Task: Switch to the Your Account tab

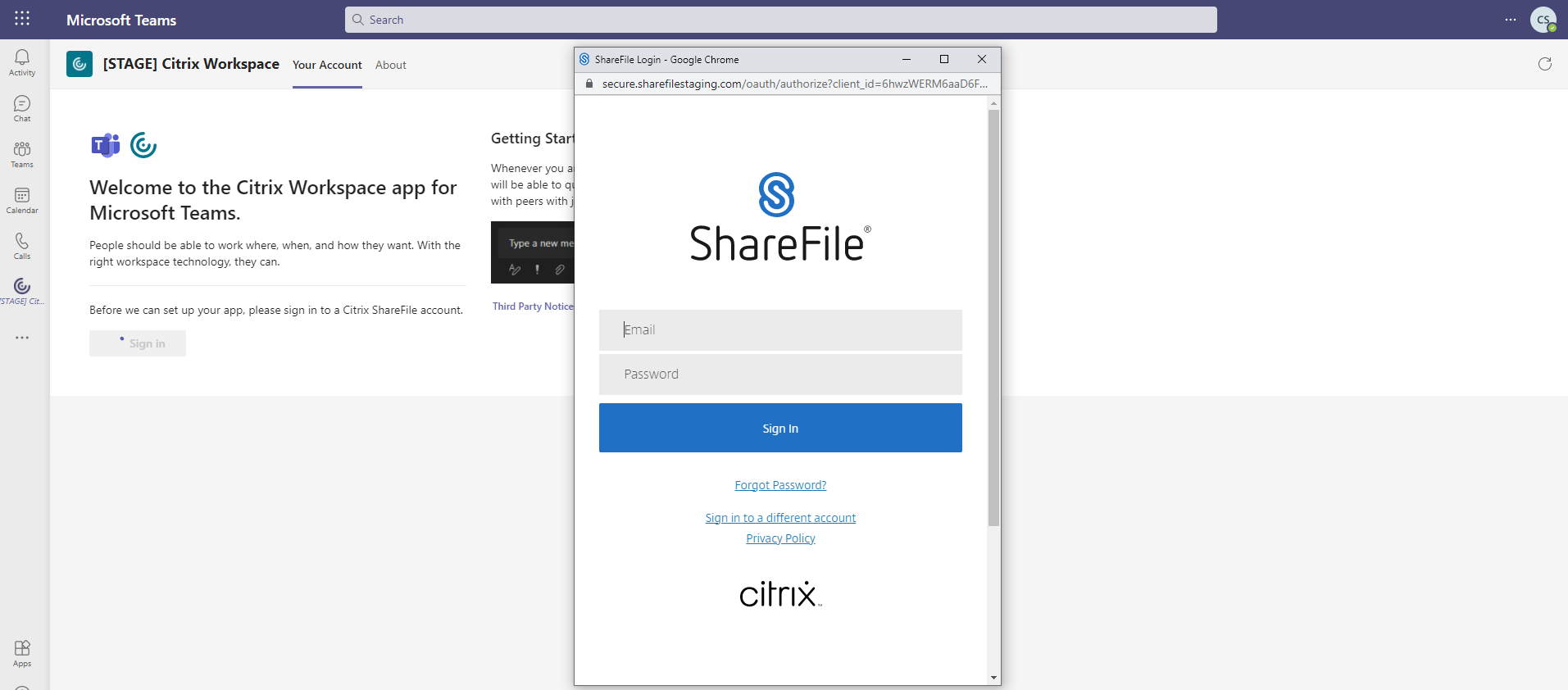Action: (327, 65)
